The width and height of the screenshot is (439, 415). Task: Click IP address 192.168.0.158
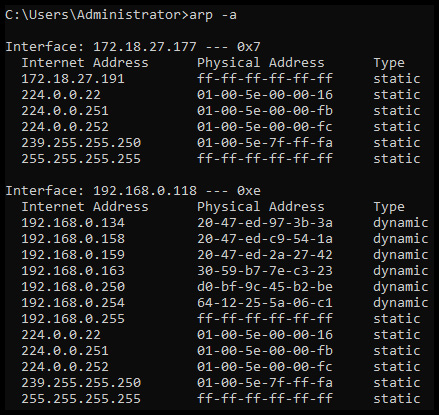pyautogui.click(x=73, y=239)
